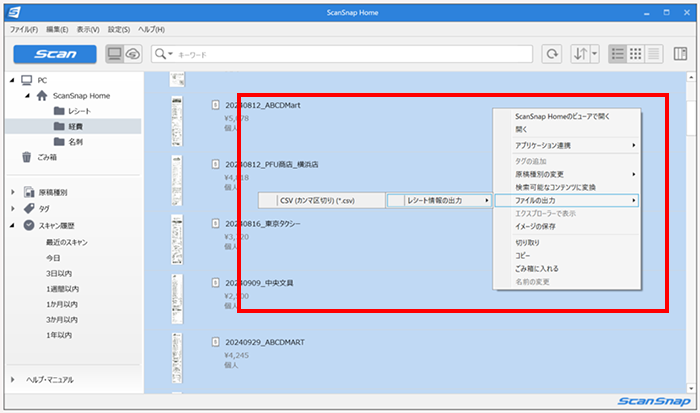Open the sort order dropdown
Viewport: 700px width, 413px height.
coord(585,54)
